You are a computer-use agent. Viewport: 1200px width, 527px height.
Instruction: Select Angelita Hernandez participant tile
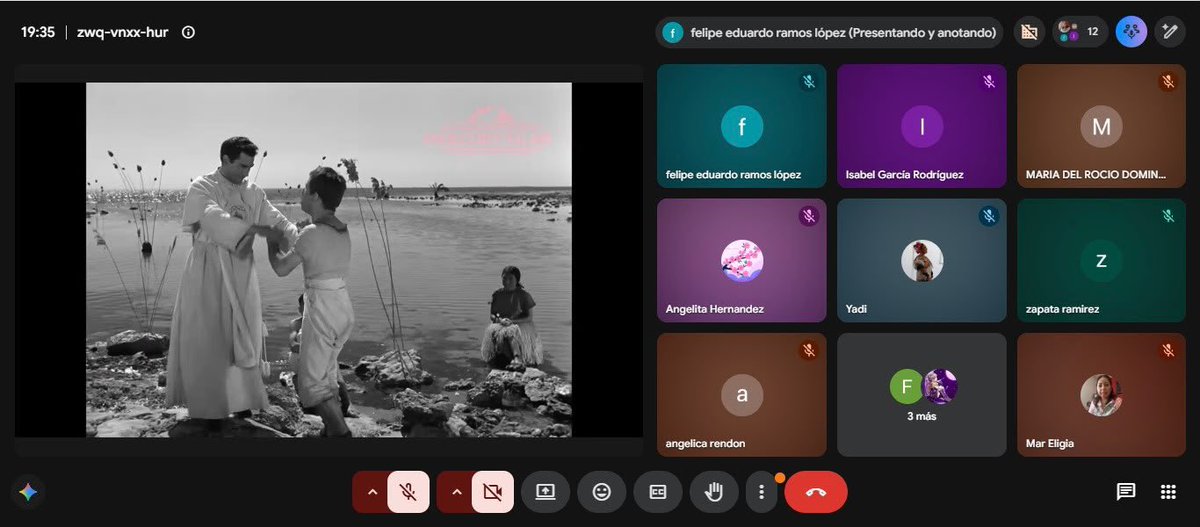coord(742,260)
